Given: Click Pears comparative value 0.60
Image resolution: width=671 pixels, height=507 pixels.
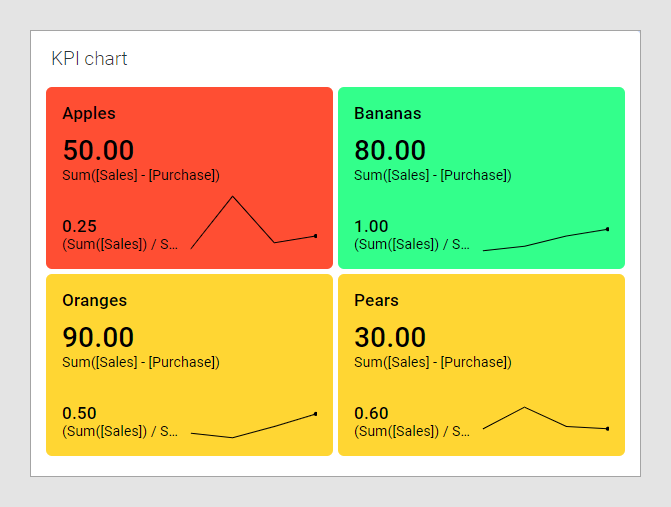Looking at the screenshot, I should click(371, 413).
